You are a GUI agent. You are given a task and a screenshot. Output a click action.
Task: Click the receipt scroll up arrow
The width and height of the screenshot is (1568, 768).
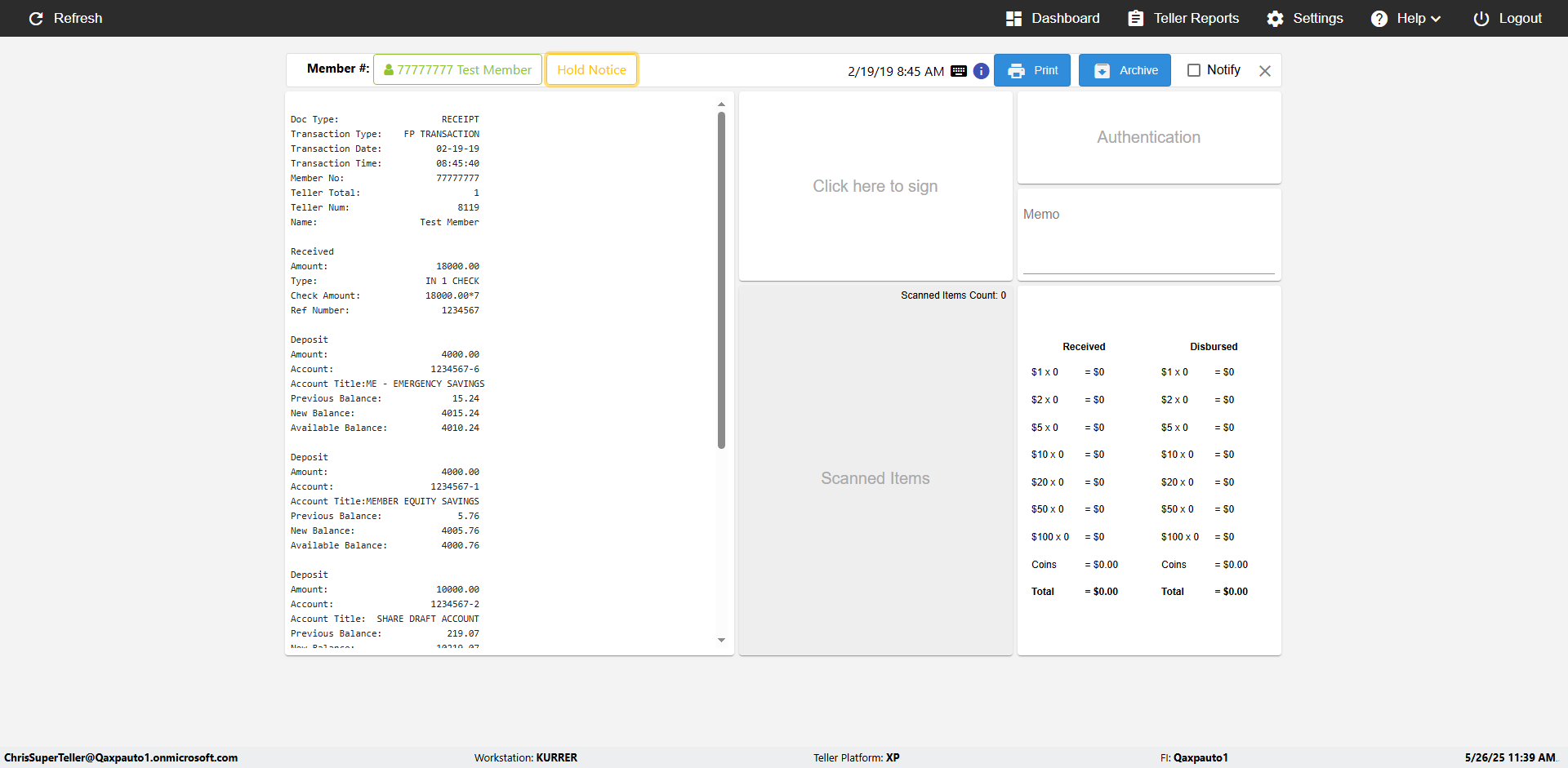(x=721, y=104)
